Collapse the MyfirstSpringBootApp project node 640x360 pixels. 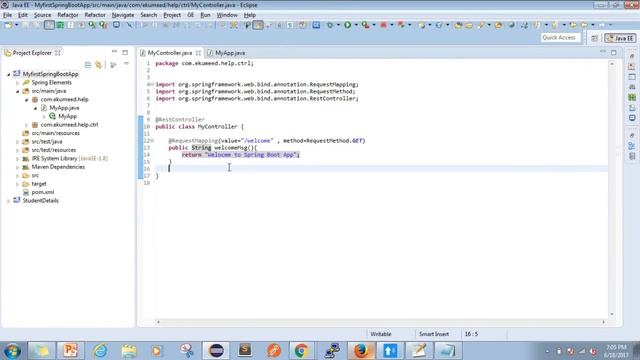tap(9, 74)
